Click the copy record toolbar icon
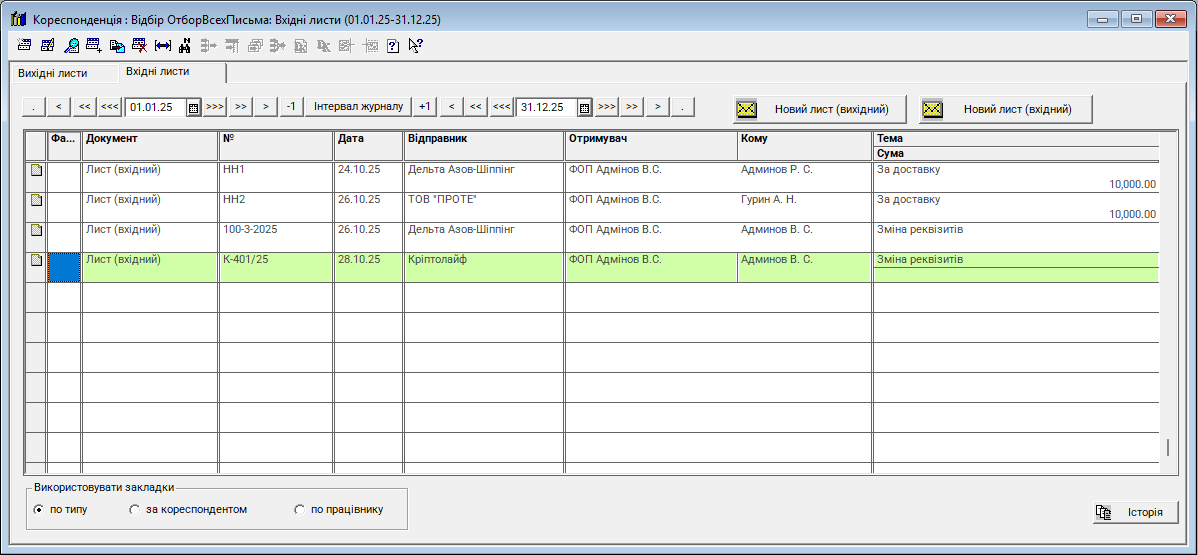1198x555 pixels. (x=117, y=45)
